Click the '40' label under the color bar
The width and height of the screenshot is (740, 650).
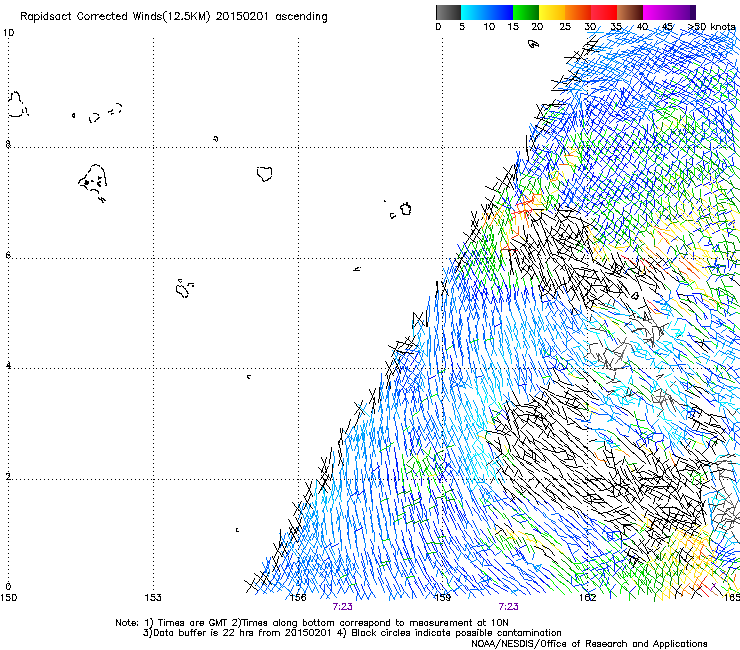coord(642,27)
